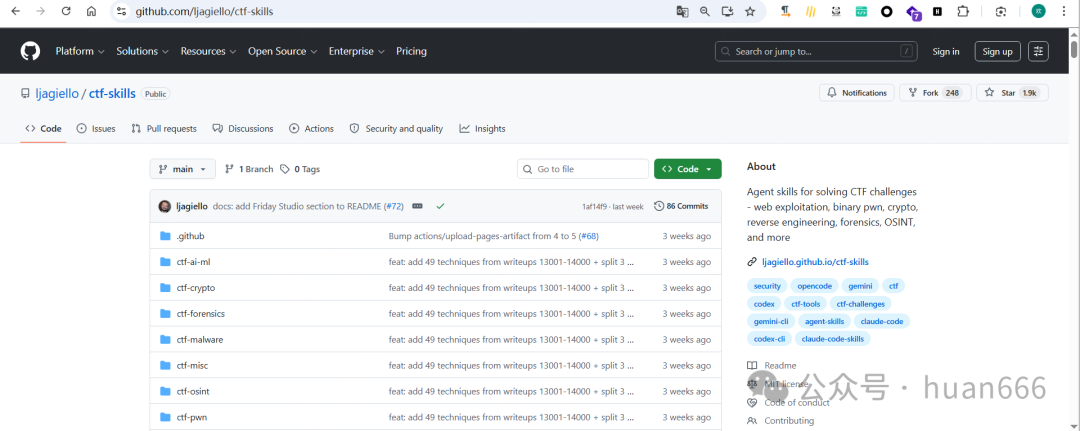
Task: Open the Discussions tab
Action: coord(243,129)
